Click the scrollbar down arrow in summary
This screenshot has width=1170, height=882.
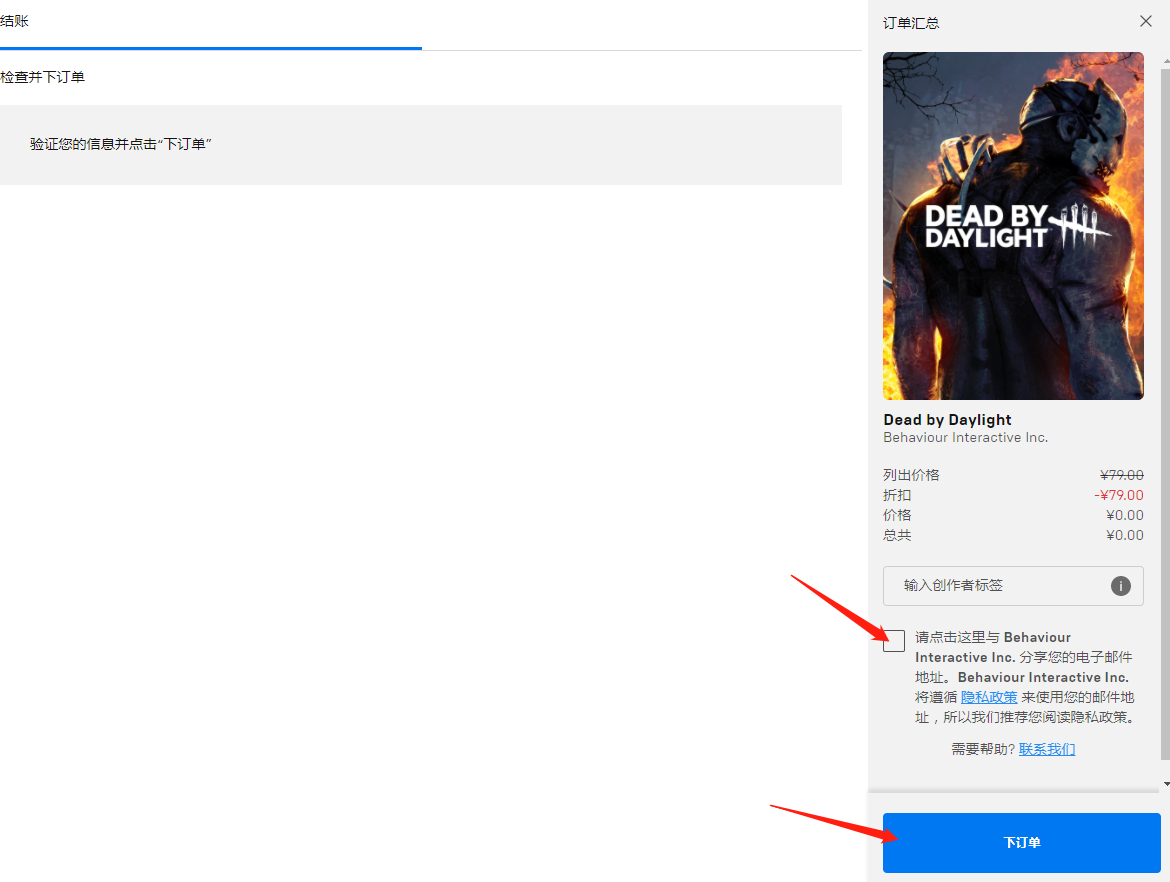tap(1165, 783)
